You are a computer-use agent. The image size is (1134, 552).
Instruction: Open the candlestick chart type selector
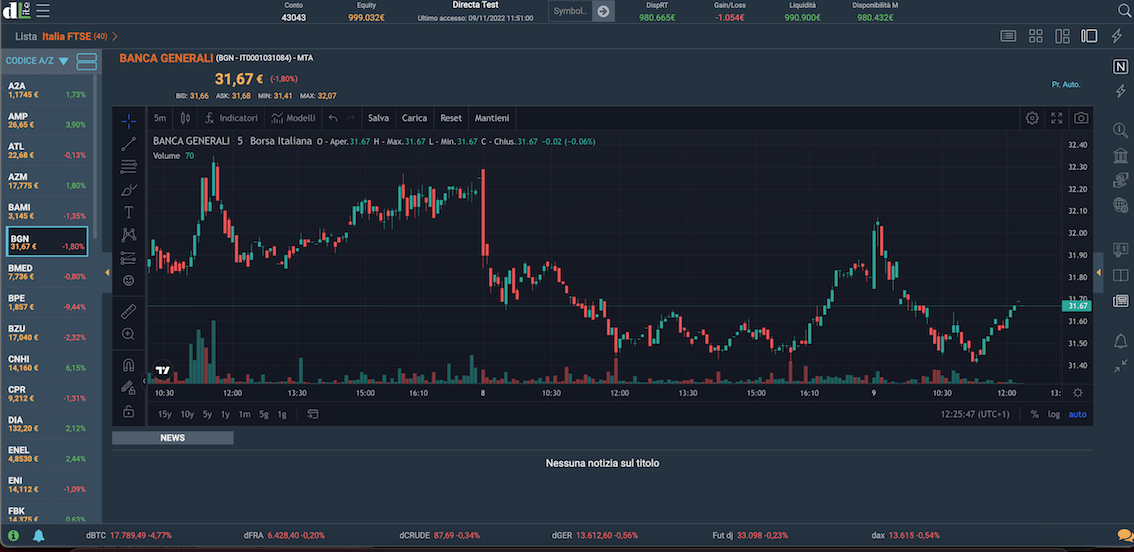tap(184, 118)
